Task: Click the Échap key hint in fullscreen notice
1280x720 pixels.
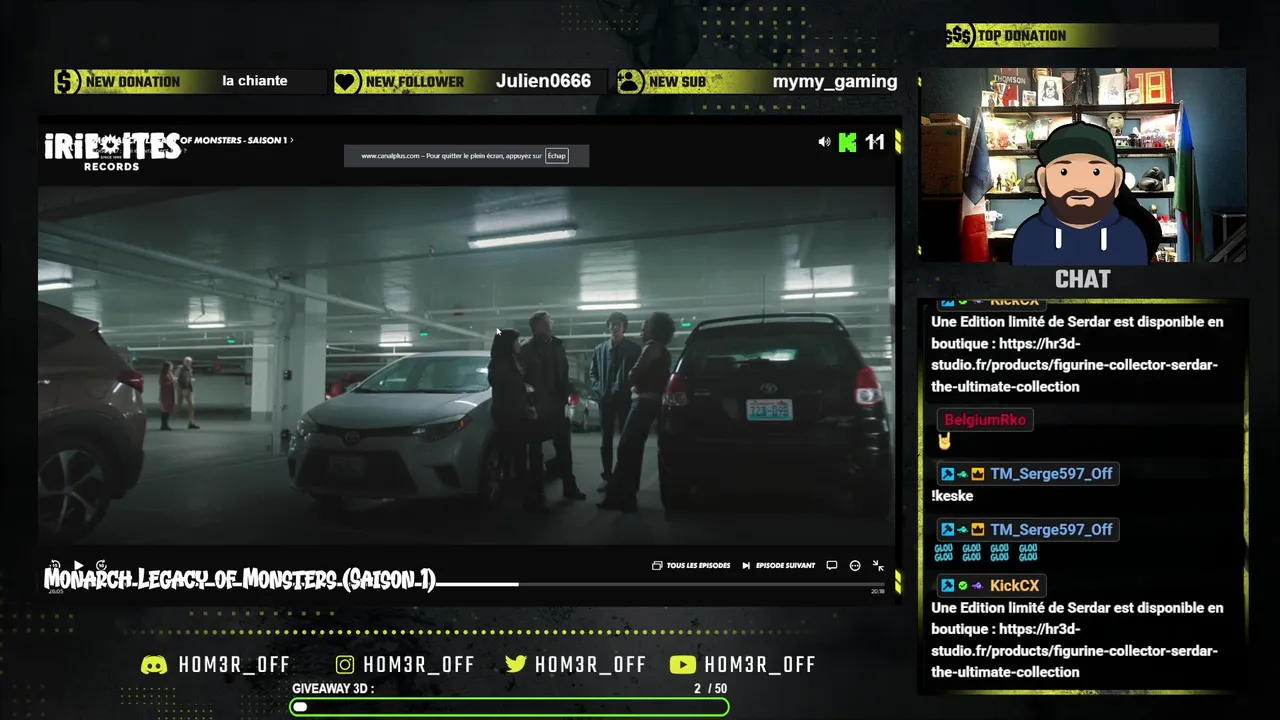Action: point(557,156)
